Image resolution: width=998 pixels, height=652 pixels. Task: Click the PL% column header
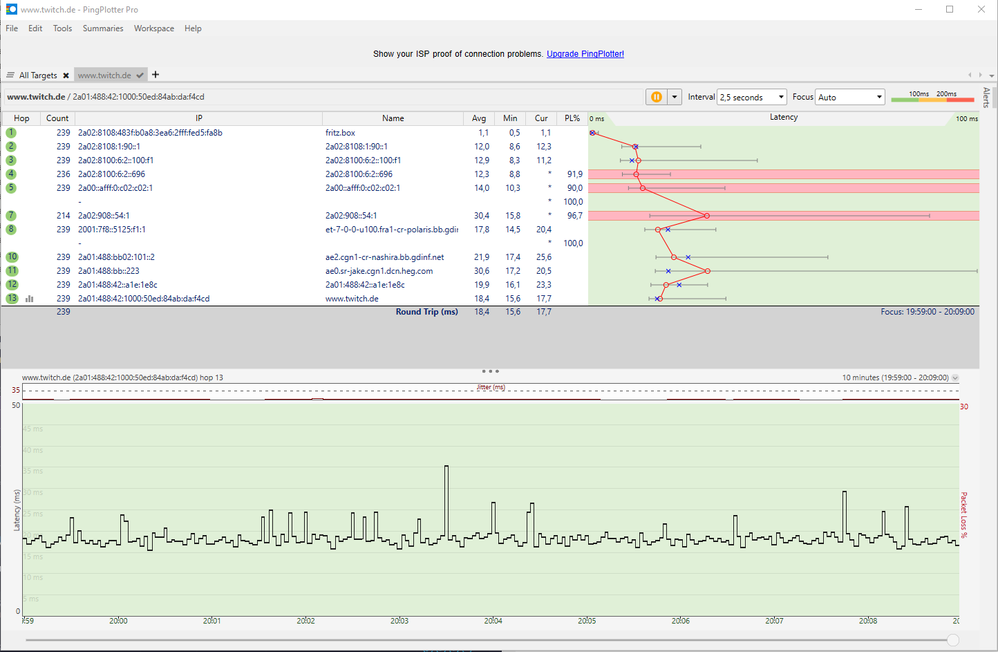click(x=572, y=118)
